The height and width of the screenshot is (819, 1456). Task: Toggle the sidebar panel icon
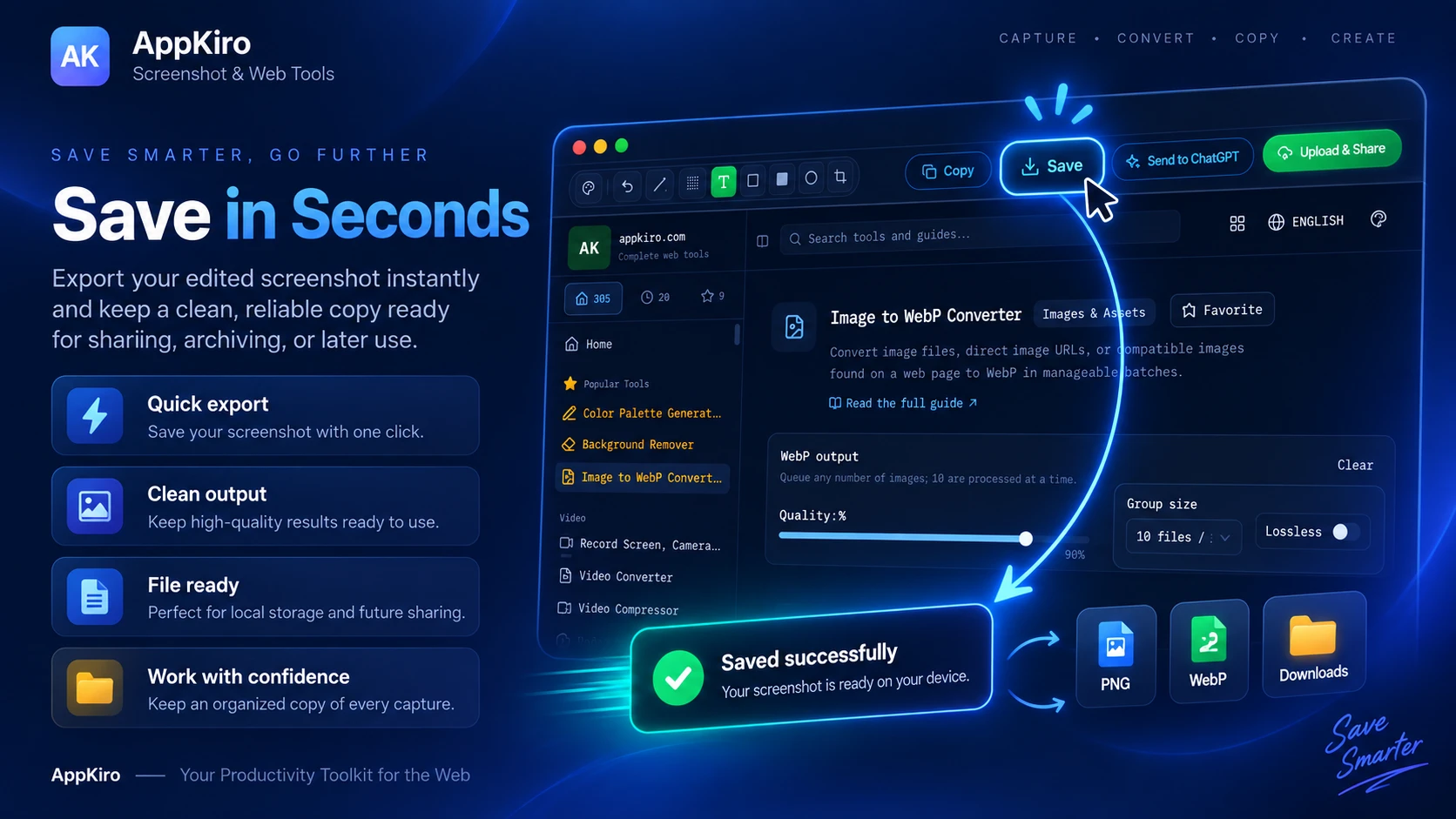pyautogui.click(x=763, y=241)
